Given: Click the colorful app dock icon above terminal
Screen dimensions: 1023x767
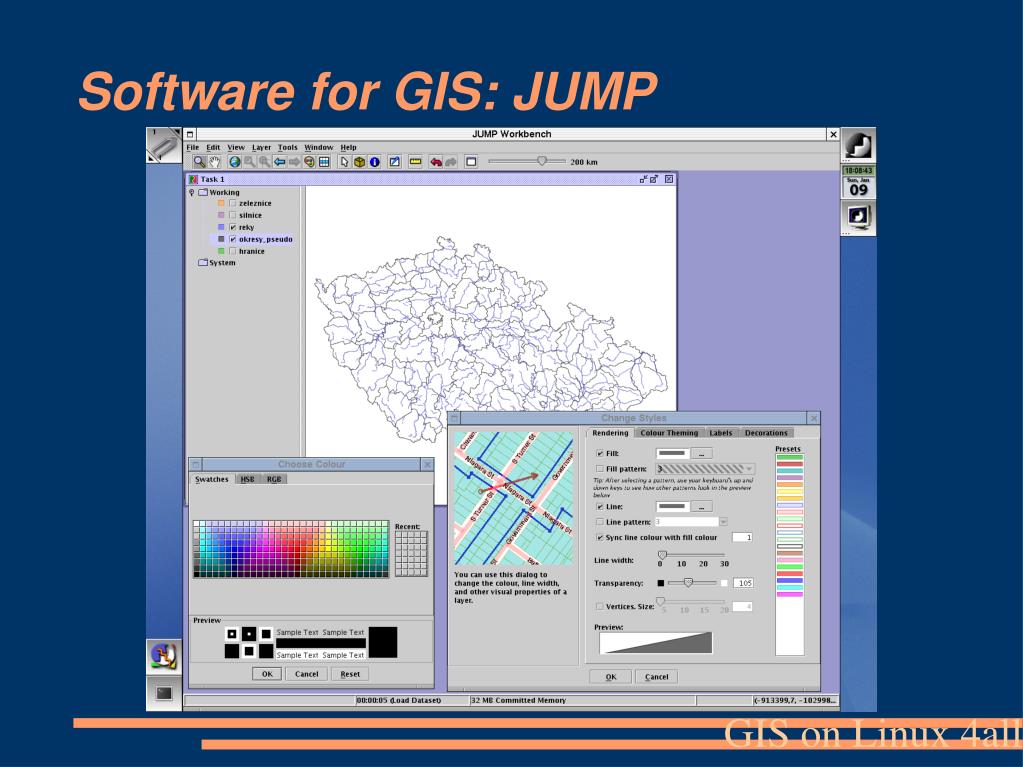Looking at the screenshot, I should point(164,656).
